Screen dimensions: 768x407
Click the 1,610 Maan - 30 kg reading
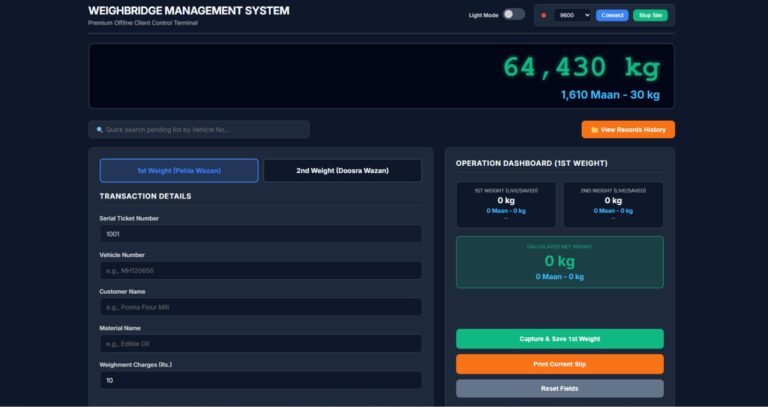click(x=610, y=95)
